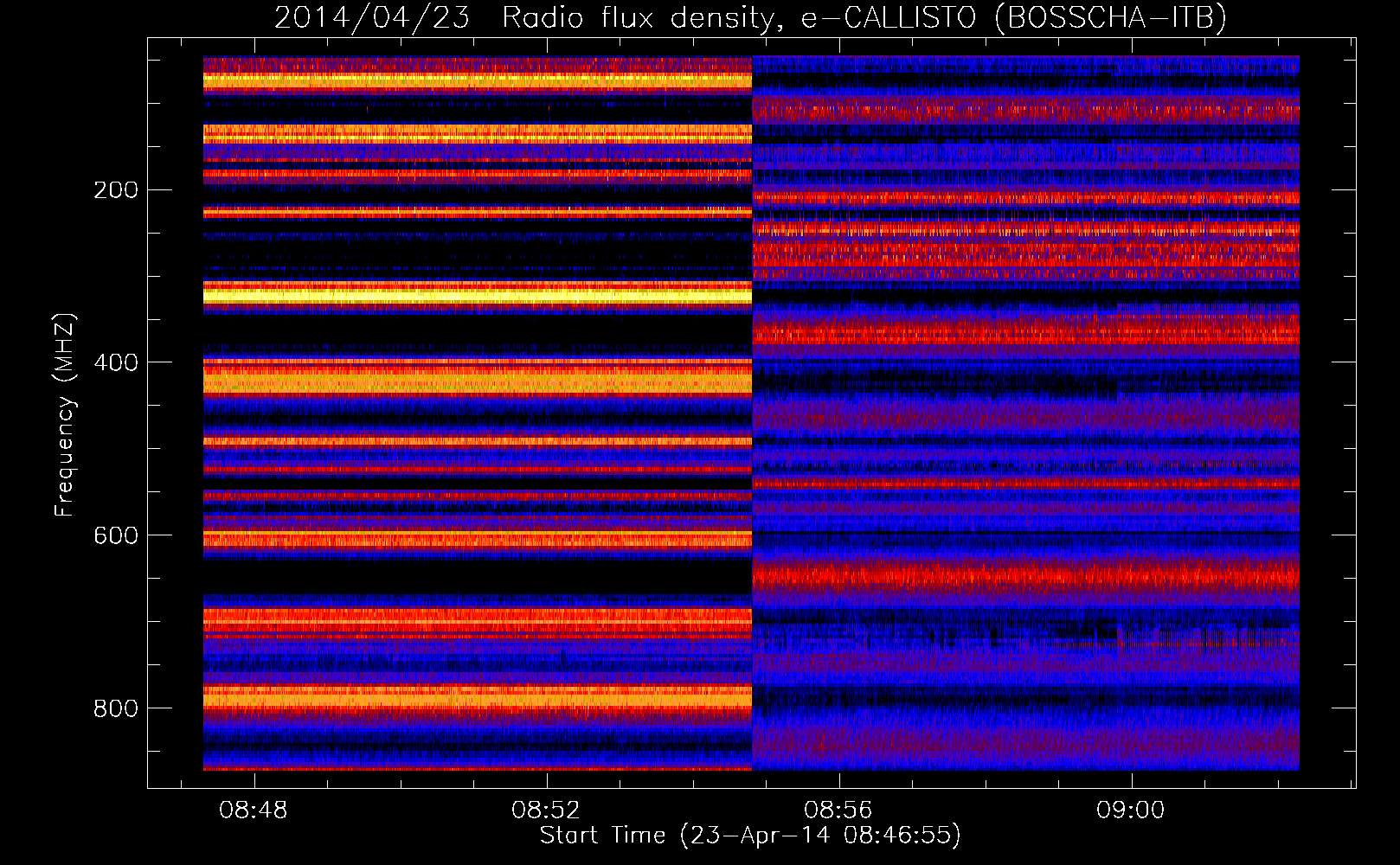Click the 400 frequency tick label
Viewport: 1400px width, 865px height.
point(116,362)
